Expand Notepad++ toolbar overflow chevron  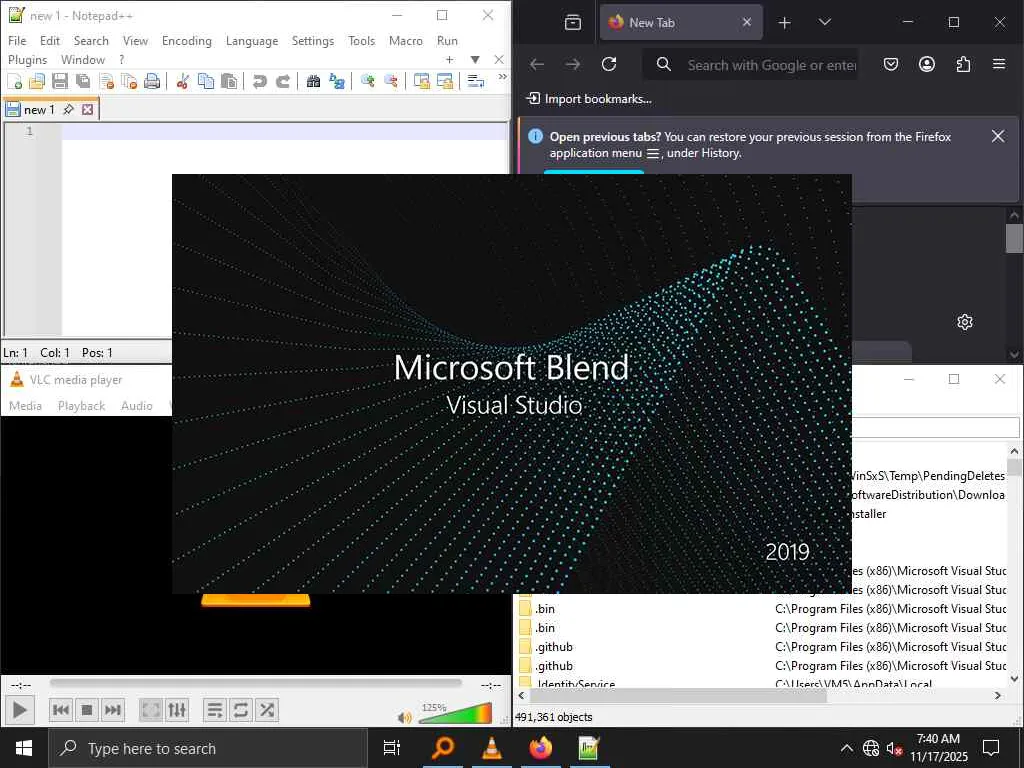point(502,76)
